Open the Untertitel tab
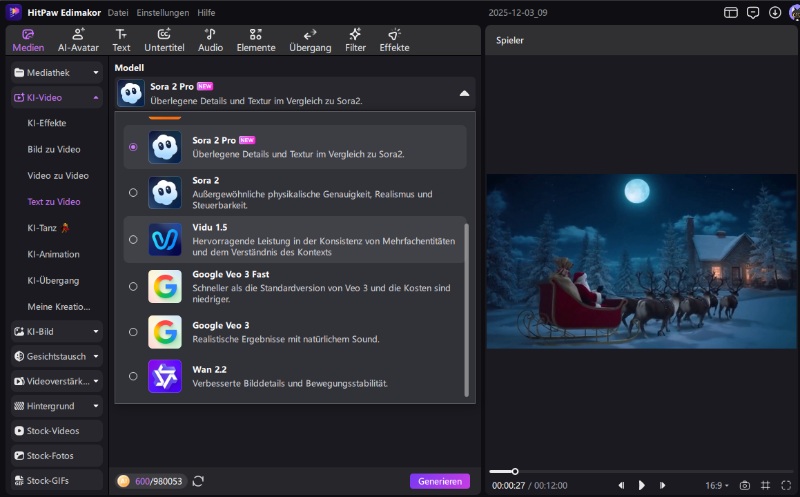 click(164, 40)
